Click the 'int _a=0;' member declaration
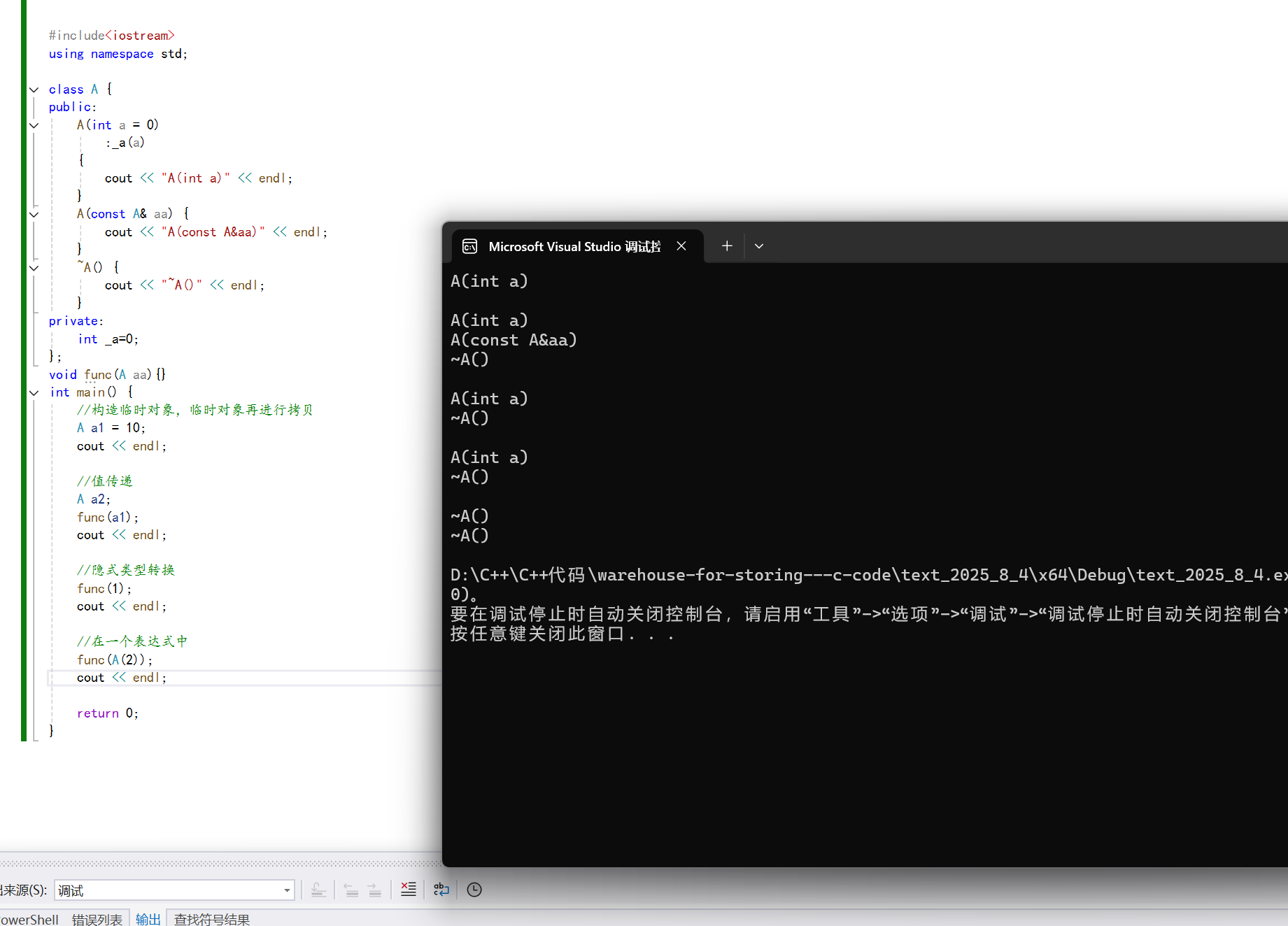This screenshot has width=1288, height=926. [108, 339]
